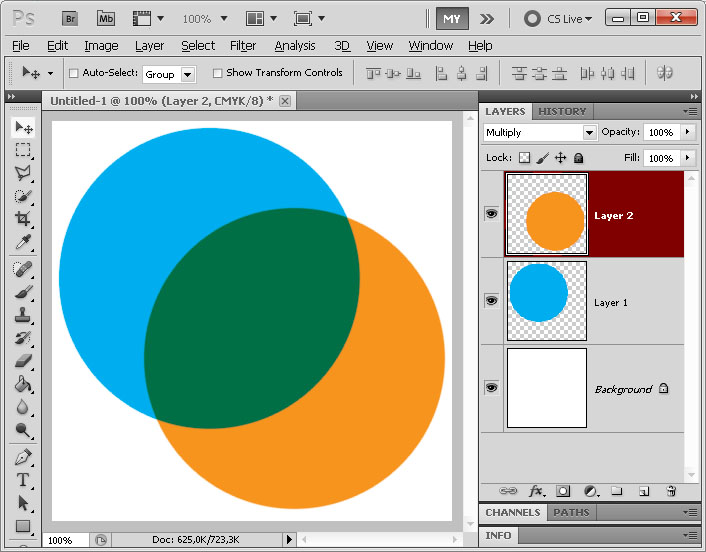Open the Multiply blend mode dropdown
Screen dimensions: 706x552
pyautogui.click(x=540, y=132)
